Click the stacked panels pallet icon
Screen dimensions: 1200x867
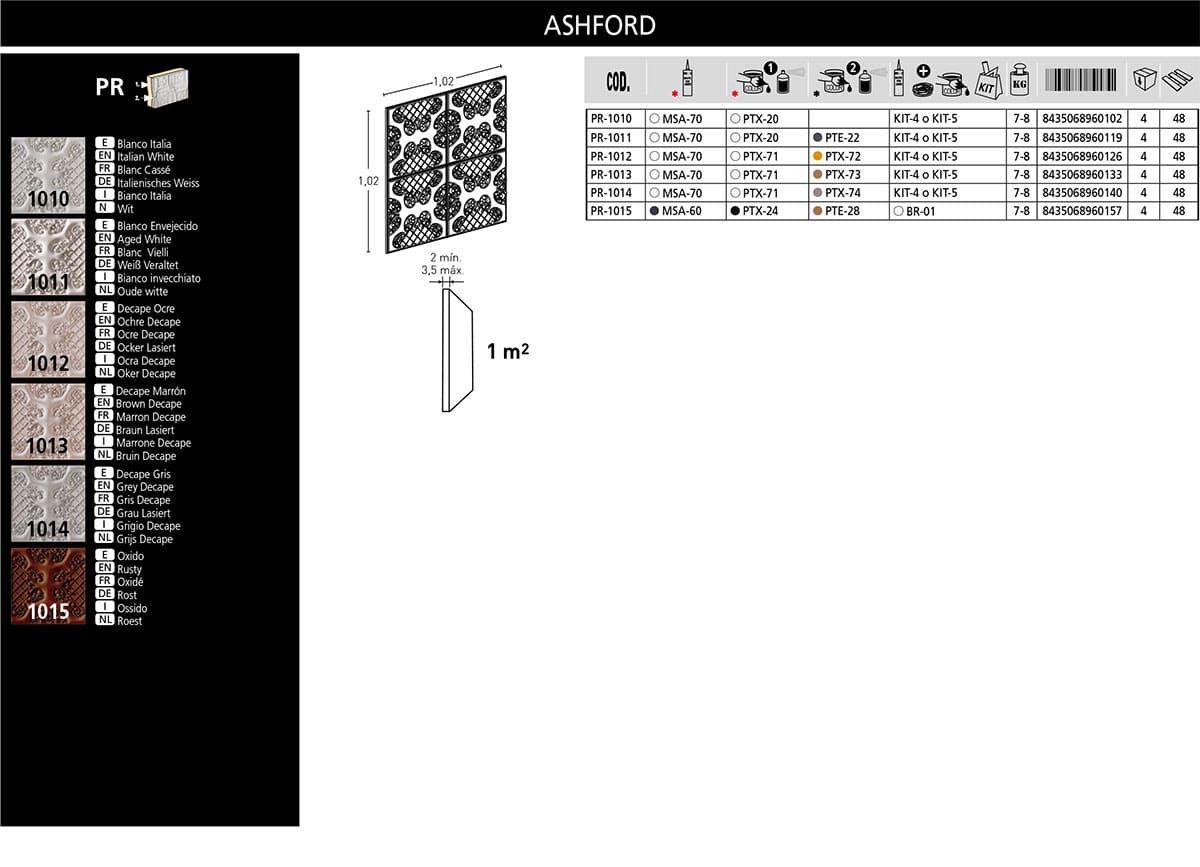[x=1179, y=80]
